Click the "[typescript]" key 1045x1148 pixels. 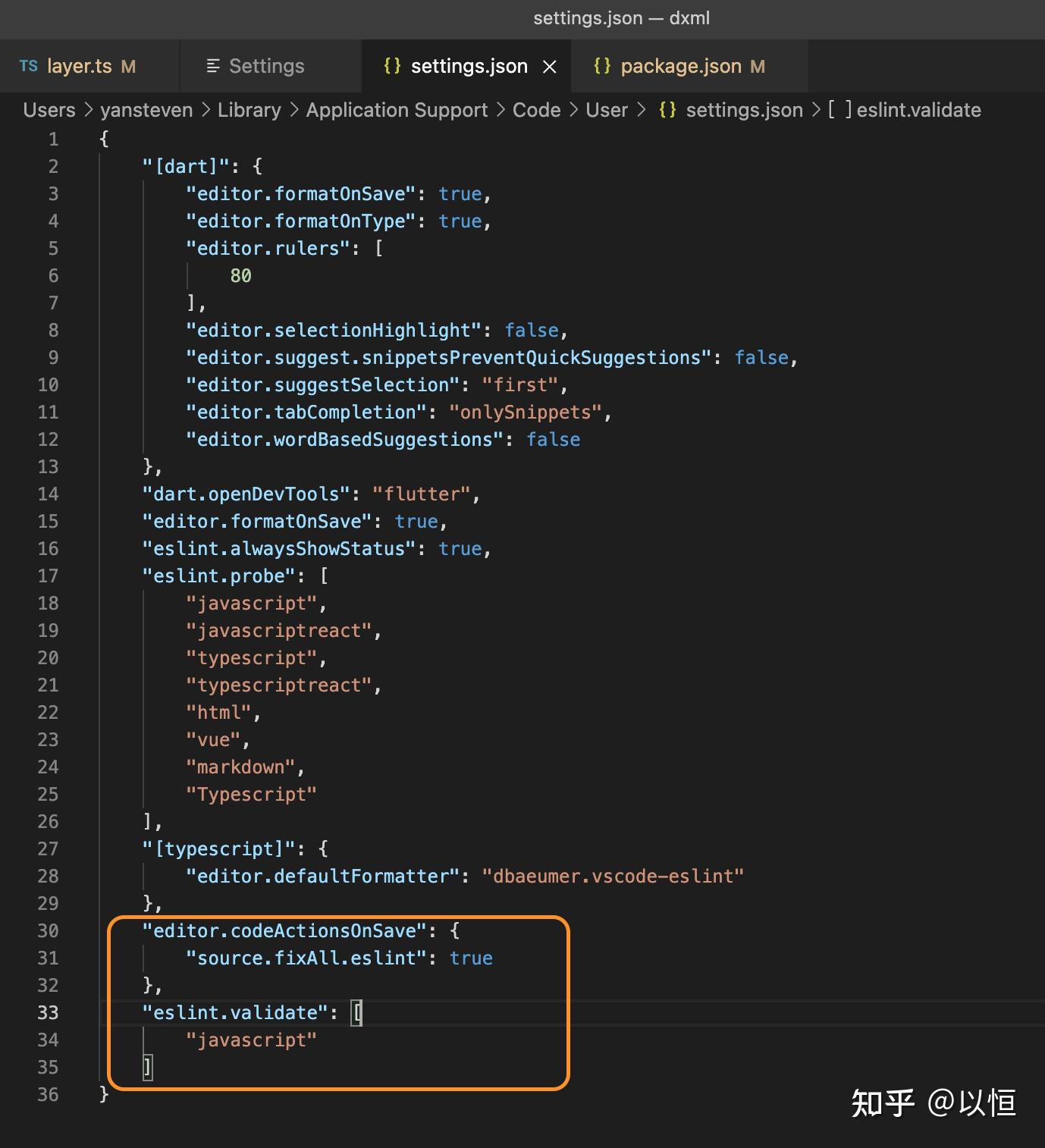(218, 848)
